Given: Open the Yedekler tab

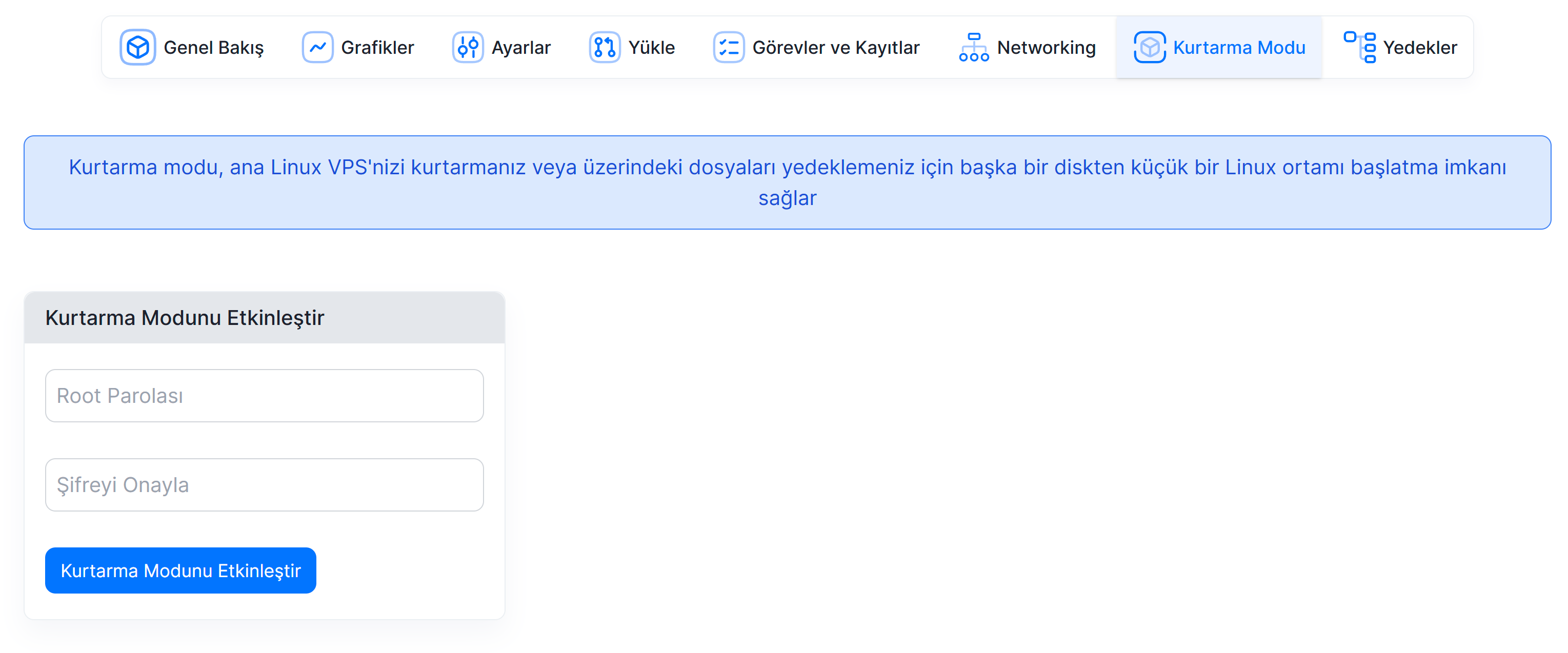Looking at the screenshot, I should pyautogui.click(x=1400, y=48).
